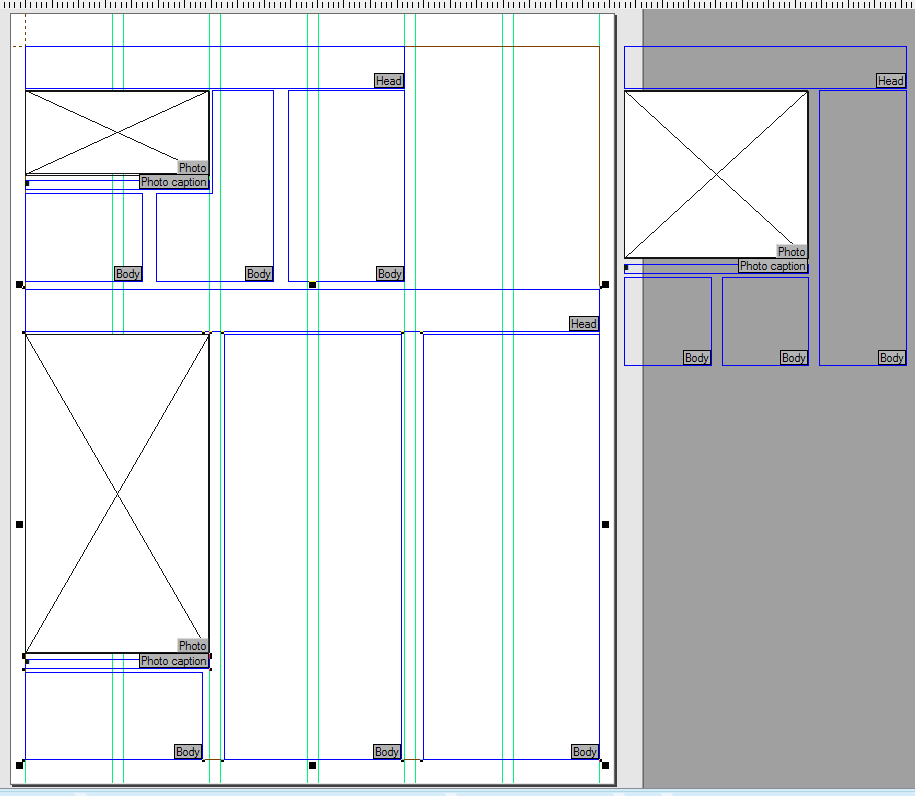The height and width of the screenshot is (796, 915).
Task: Click the Photo caption label under small photo
Action: pos(174,182)
